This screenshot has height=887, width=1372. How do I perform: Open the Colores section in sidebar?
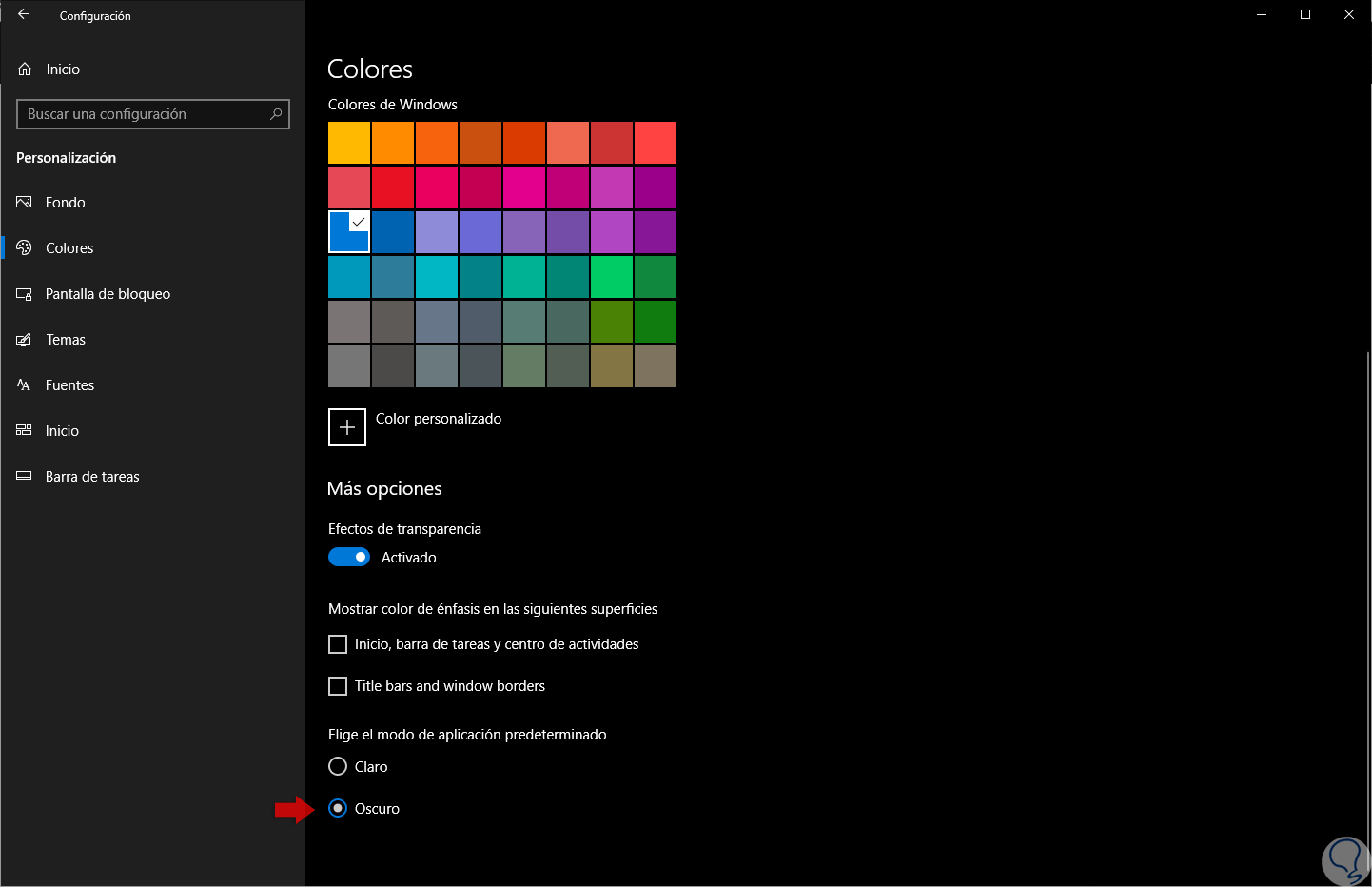click(x=69, y=248)
